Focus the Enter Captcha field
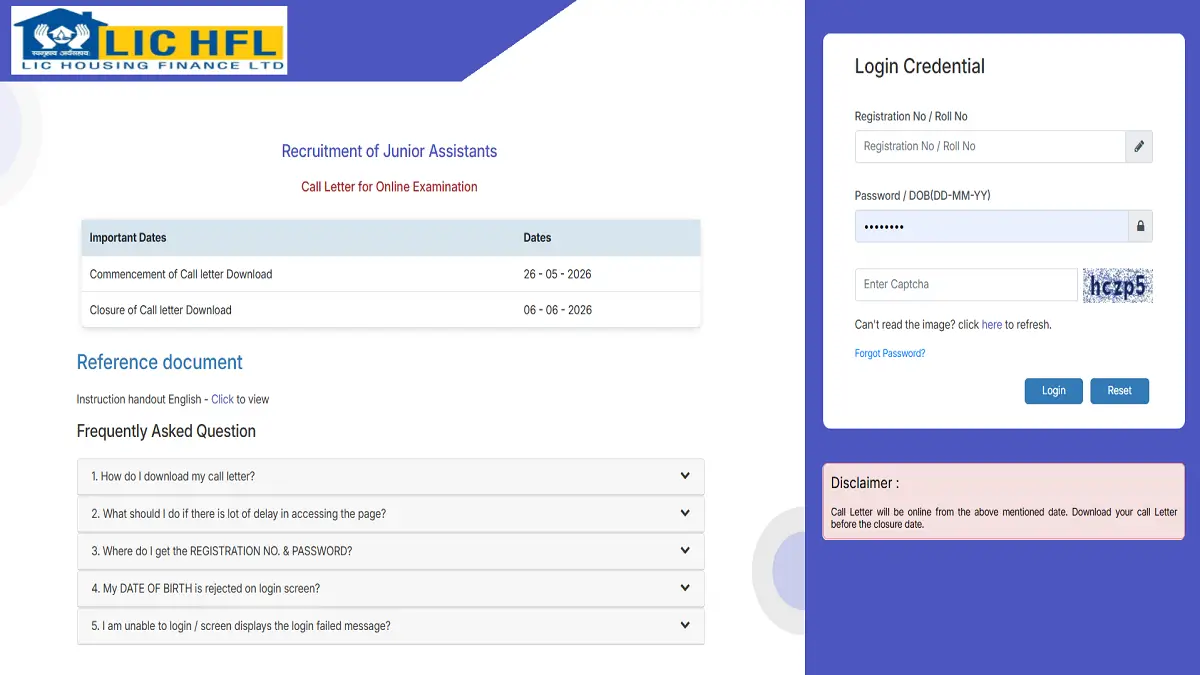Viewport: 1200px width, 675px height. click(x=966, y=284)
